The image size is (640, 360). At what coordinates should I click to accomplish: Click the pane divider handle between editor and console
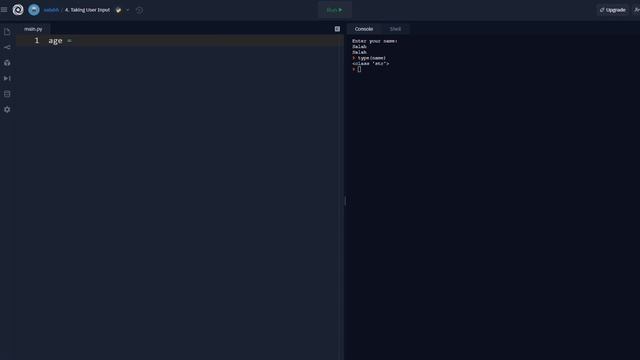coord(345,201)
